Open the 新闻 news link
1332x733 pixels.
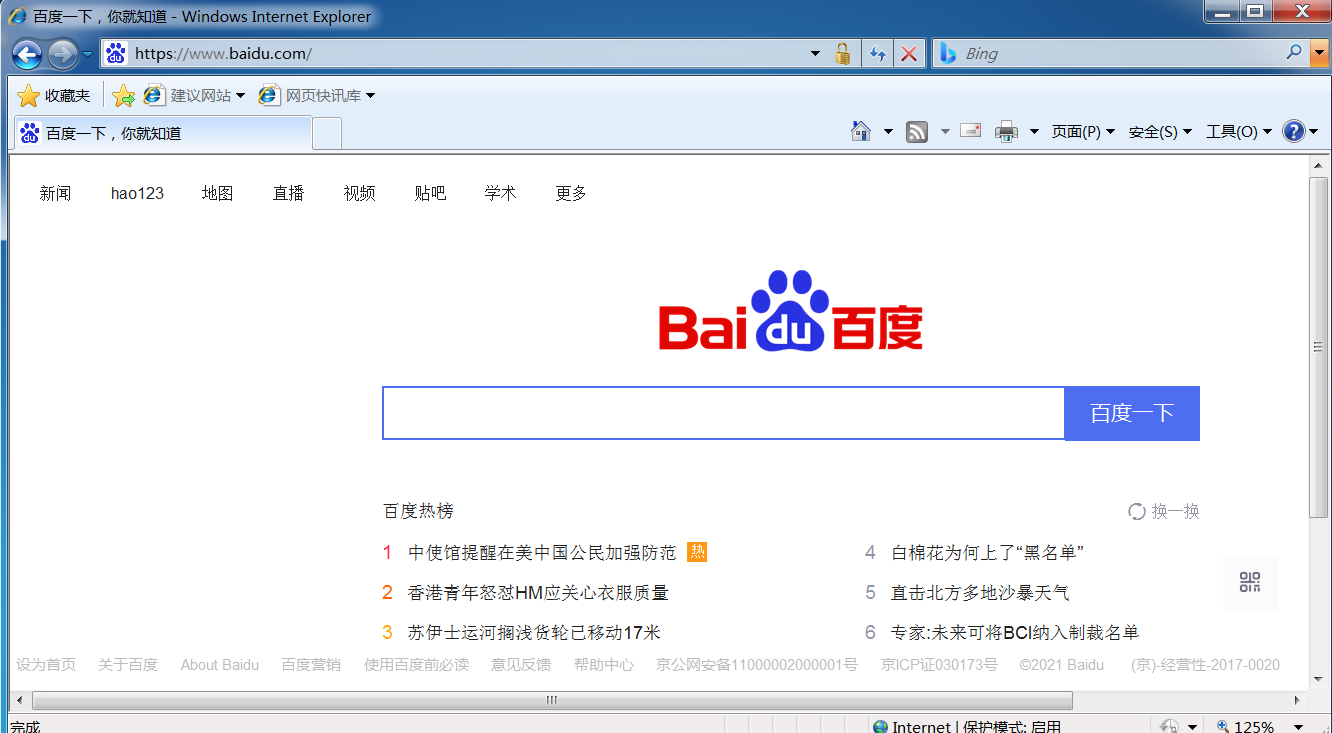coord(55,193)
